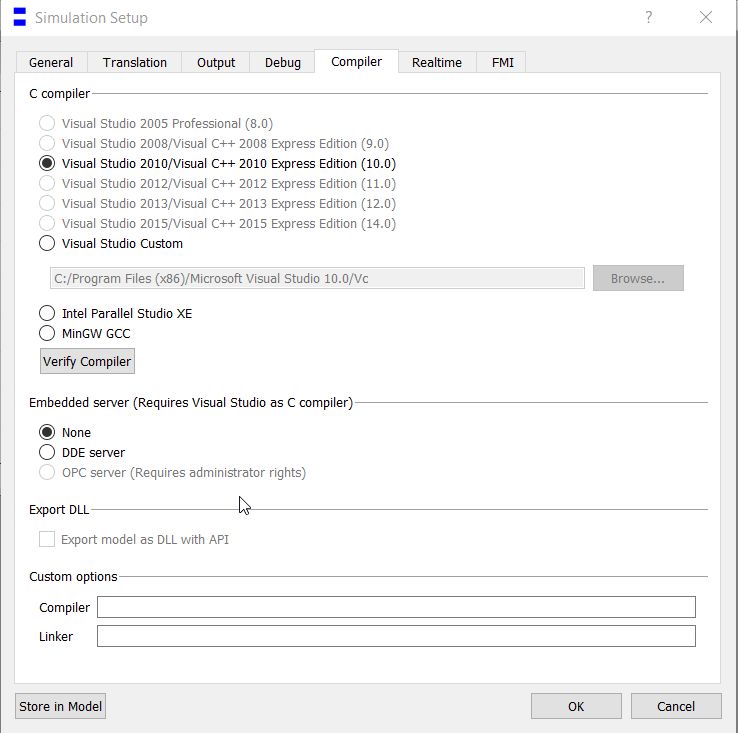This screenshot has height=733, width=738.
Task: Select Visual Studio 2005 Professional (8.0) radio
Action: point(156,123)
